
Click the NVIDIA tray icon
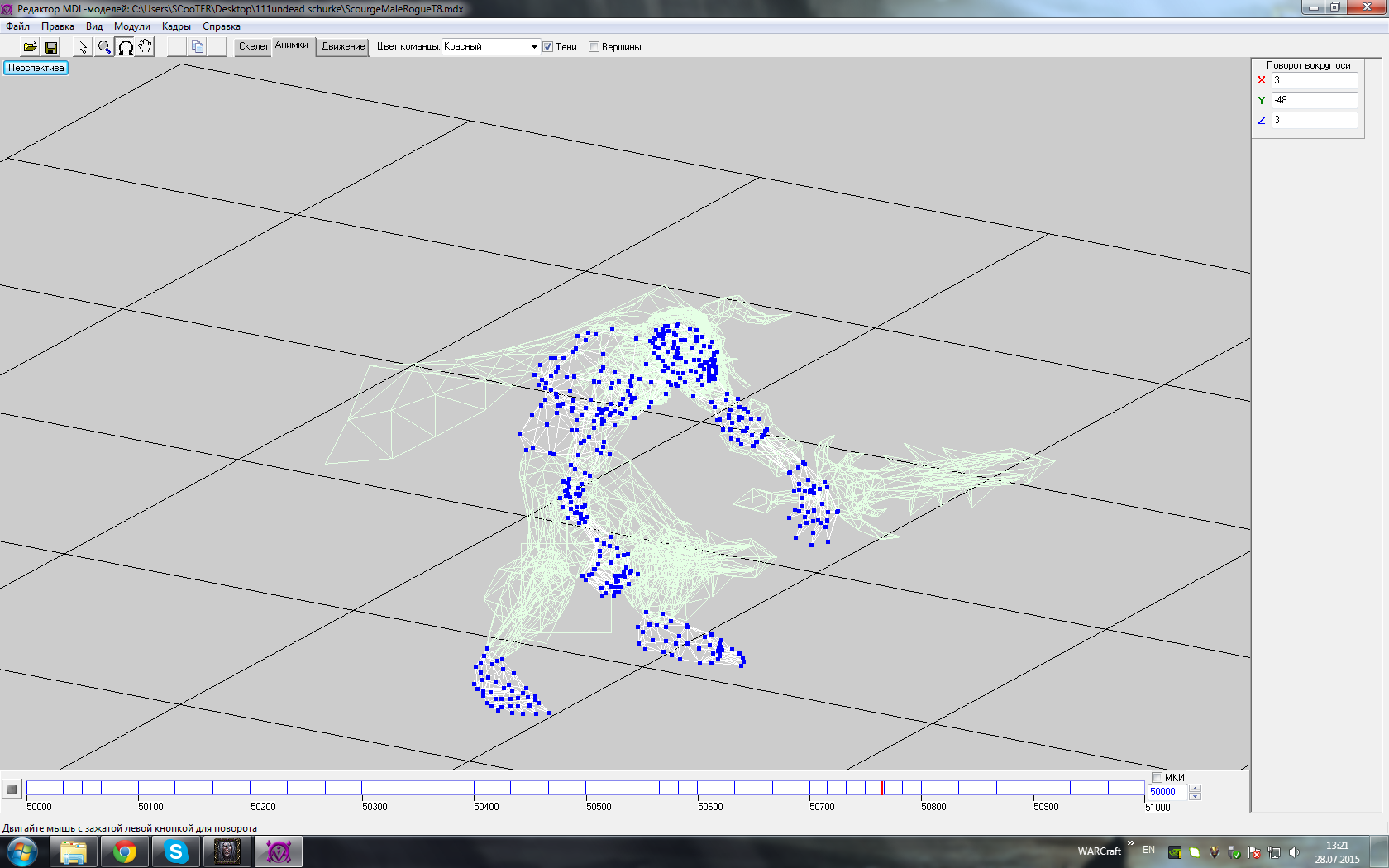pyautogui.click(x=1174, y=852)
